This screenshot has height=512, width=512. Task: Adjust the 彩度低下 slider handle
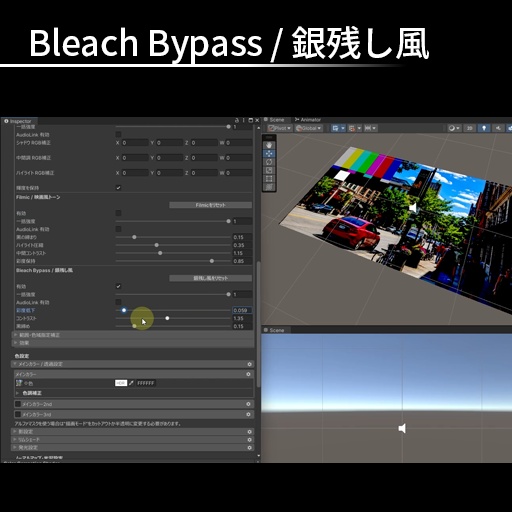[124, 310]
